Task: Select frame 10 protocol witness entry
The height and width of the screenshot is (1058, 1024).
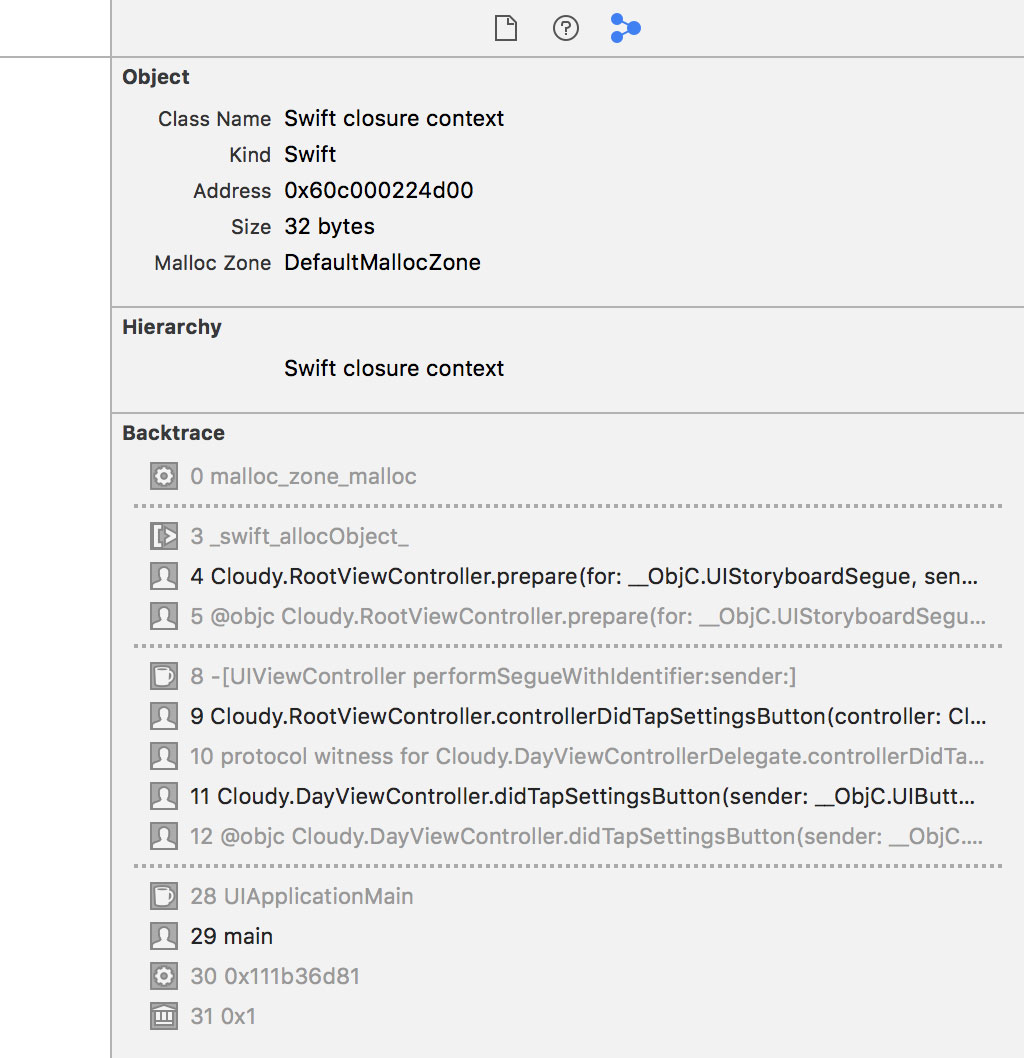Action: [x=587, y=757]
